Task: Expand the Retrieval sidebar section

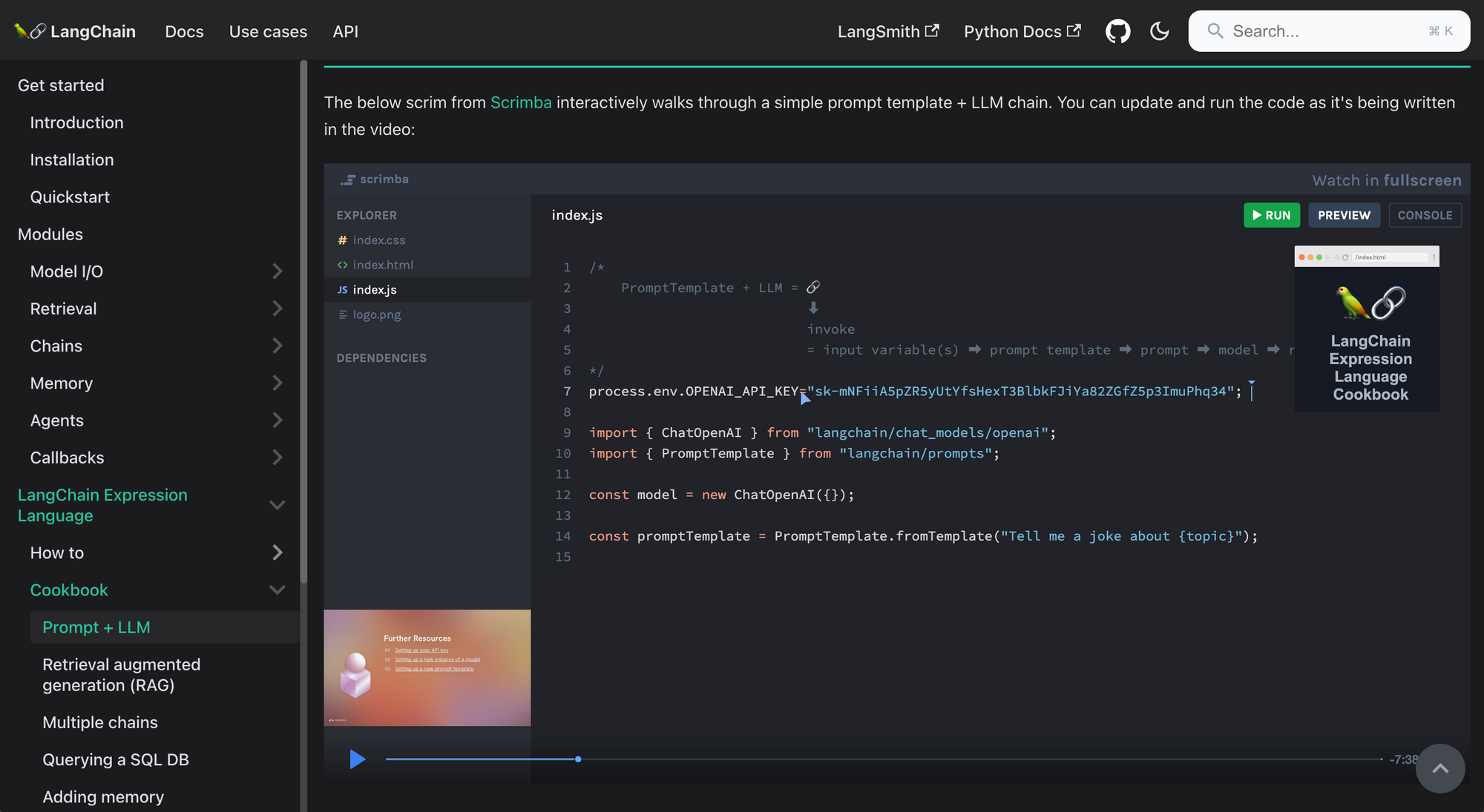Action: [277, 308]
